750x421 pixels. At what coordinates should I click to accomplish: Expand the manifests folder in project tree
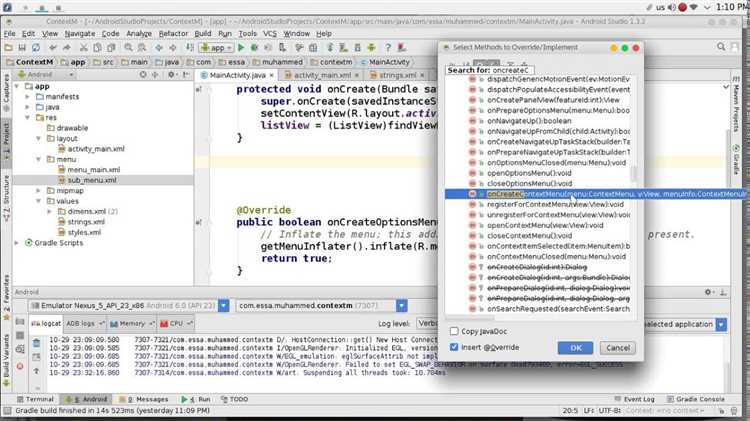(28, 97)
